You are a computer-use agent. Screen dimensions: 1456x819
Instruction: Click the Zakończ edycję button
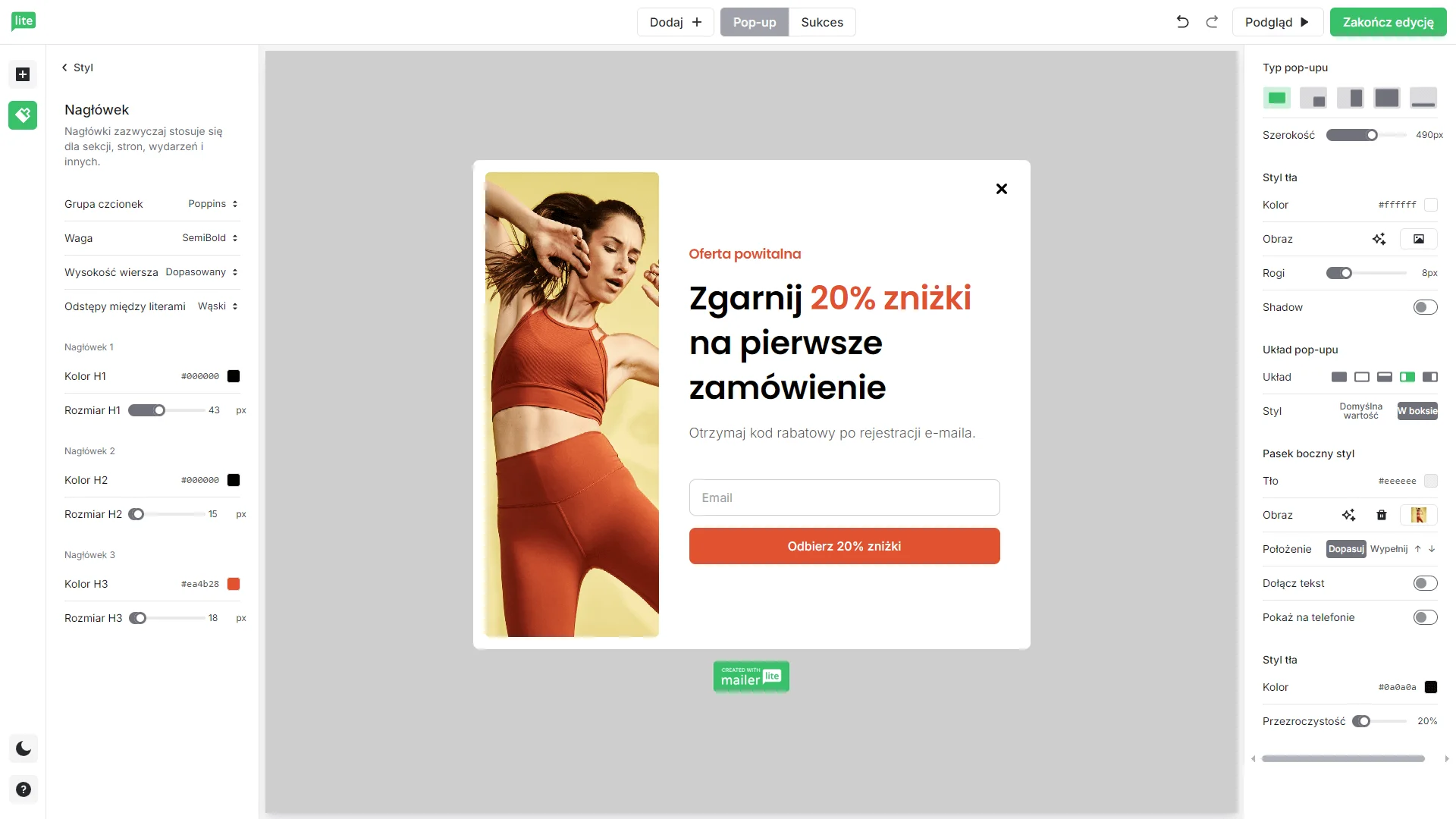tap(1388, 22)
